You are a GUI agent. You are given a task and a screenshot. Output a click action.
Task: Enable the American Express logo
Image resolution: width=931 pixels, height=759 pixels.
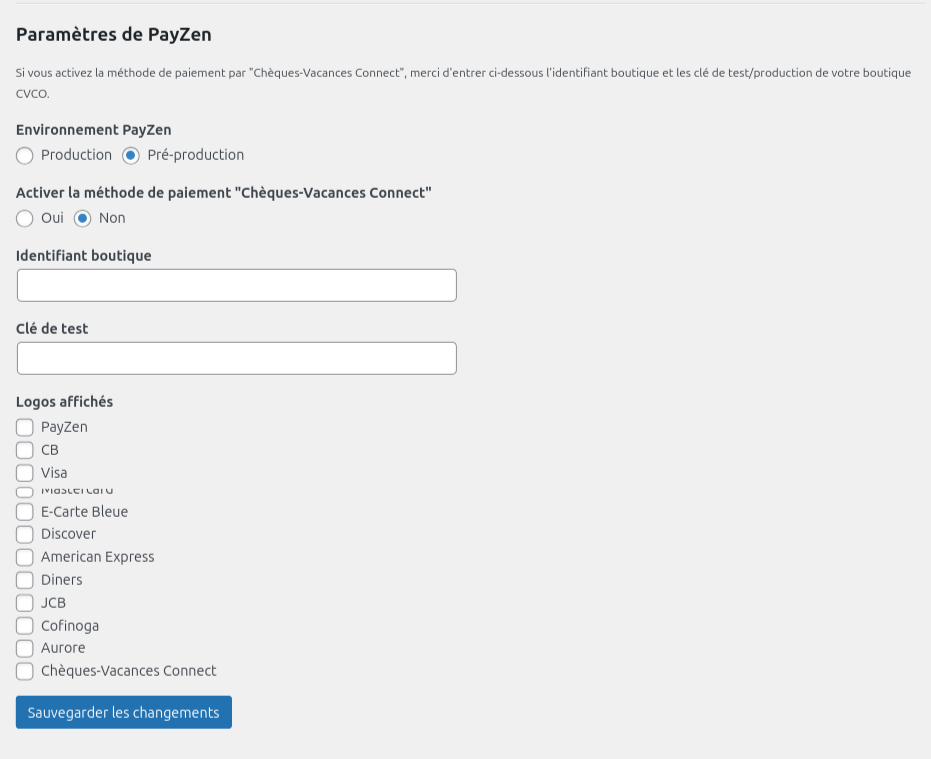24,557
